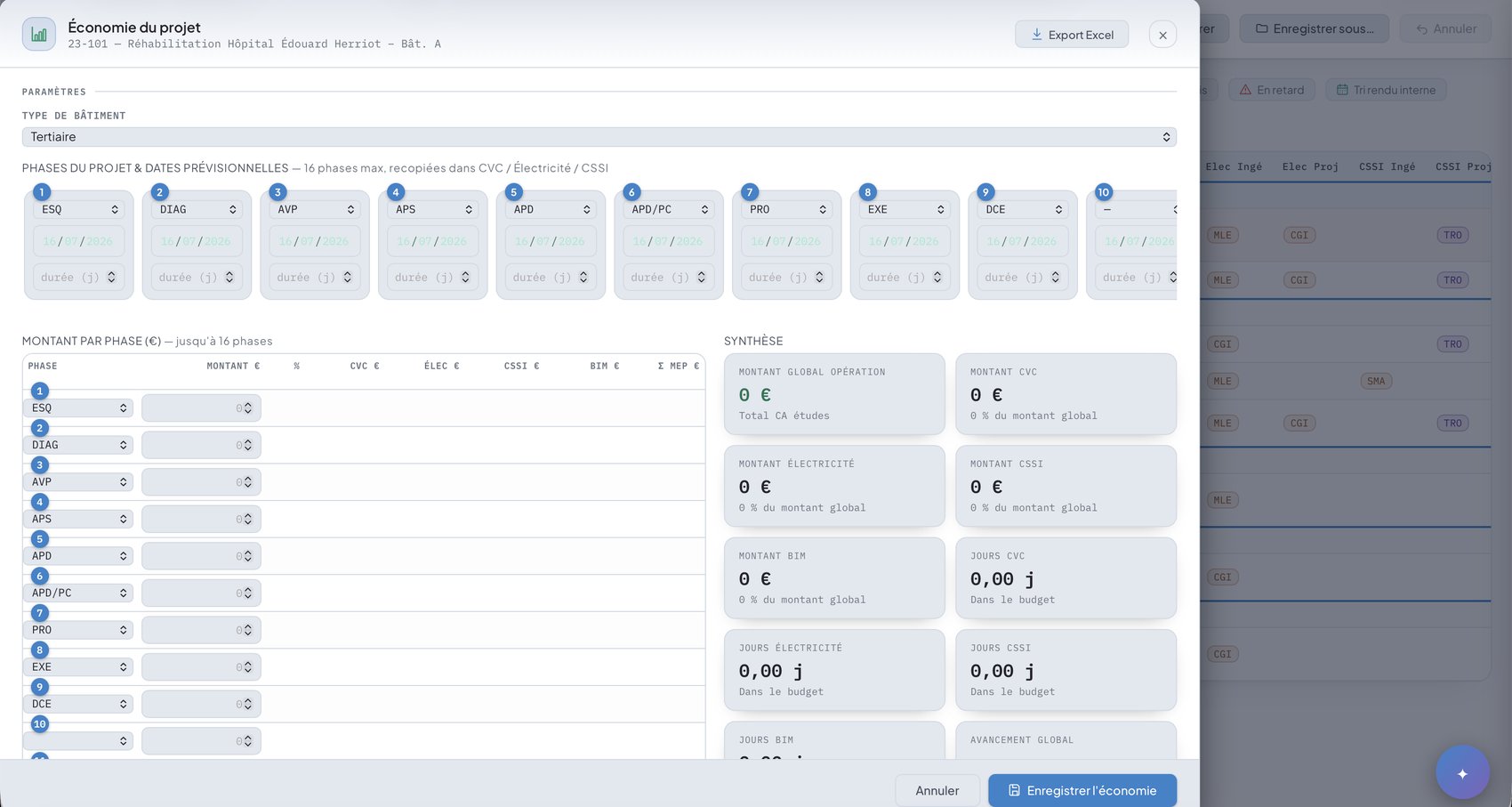
Task: Click the montant input of the APS row
Action: 201,519
